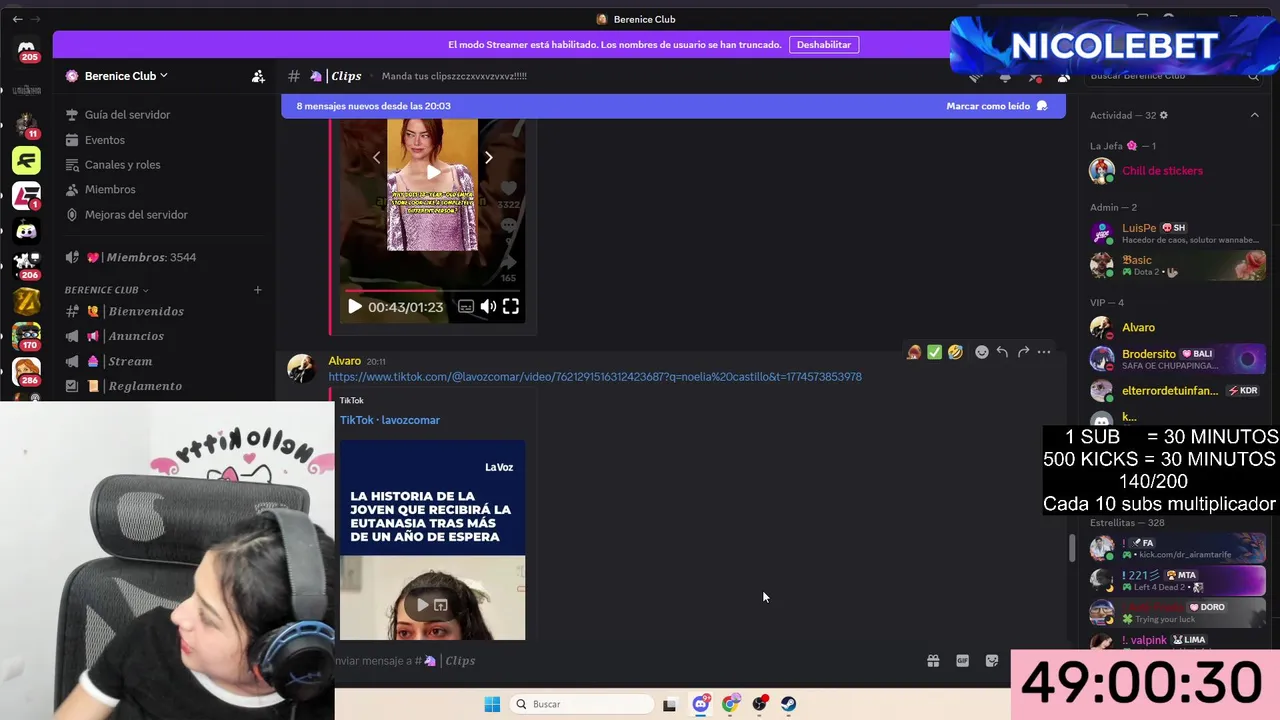Click the create channel plus icon
The width and height of the screenshot is (1280, 720).
(x=257, y=290)
